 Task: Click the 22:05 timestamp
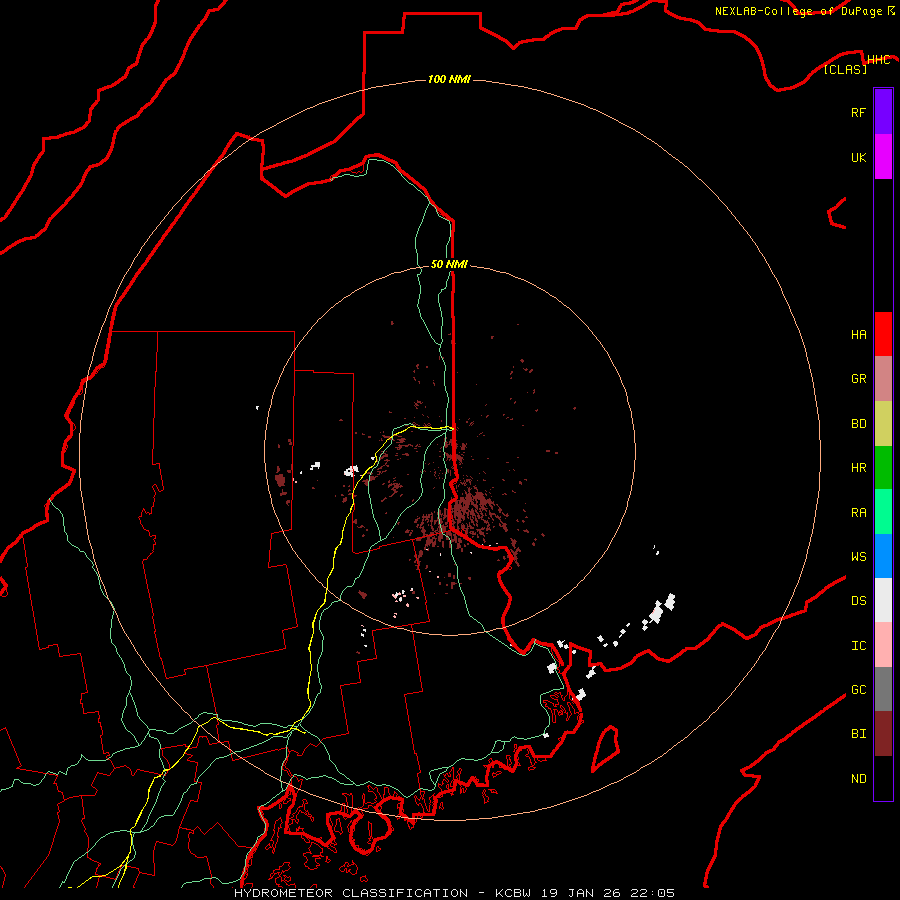point(653,893)
